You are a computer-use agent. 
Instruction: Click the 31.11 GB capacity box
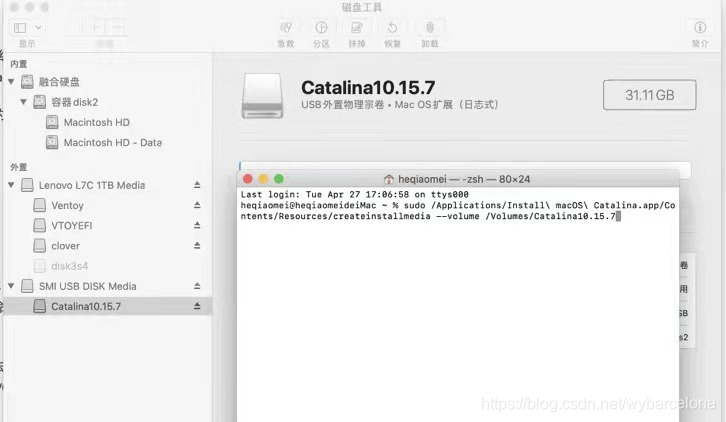click(649, 95)
